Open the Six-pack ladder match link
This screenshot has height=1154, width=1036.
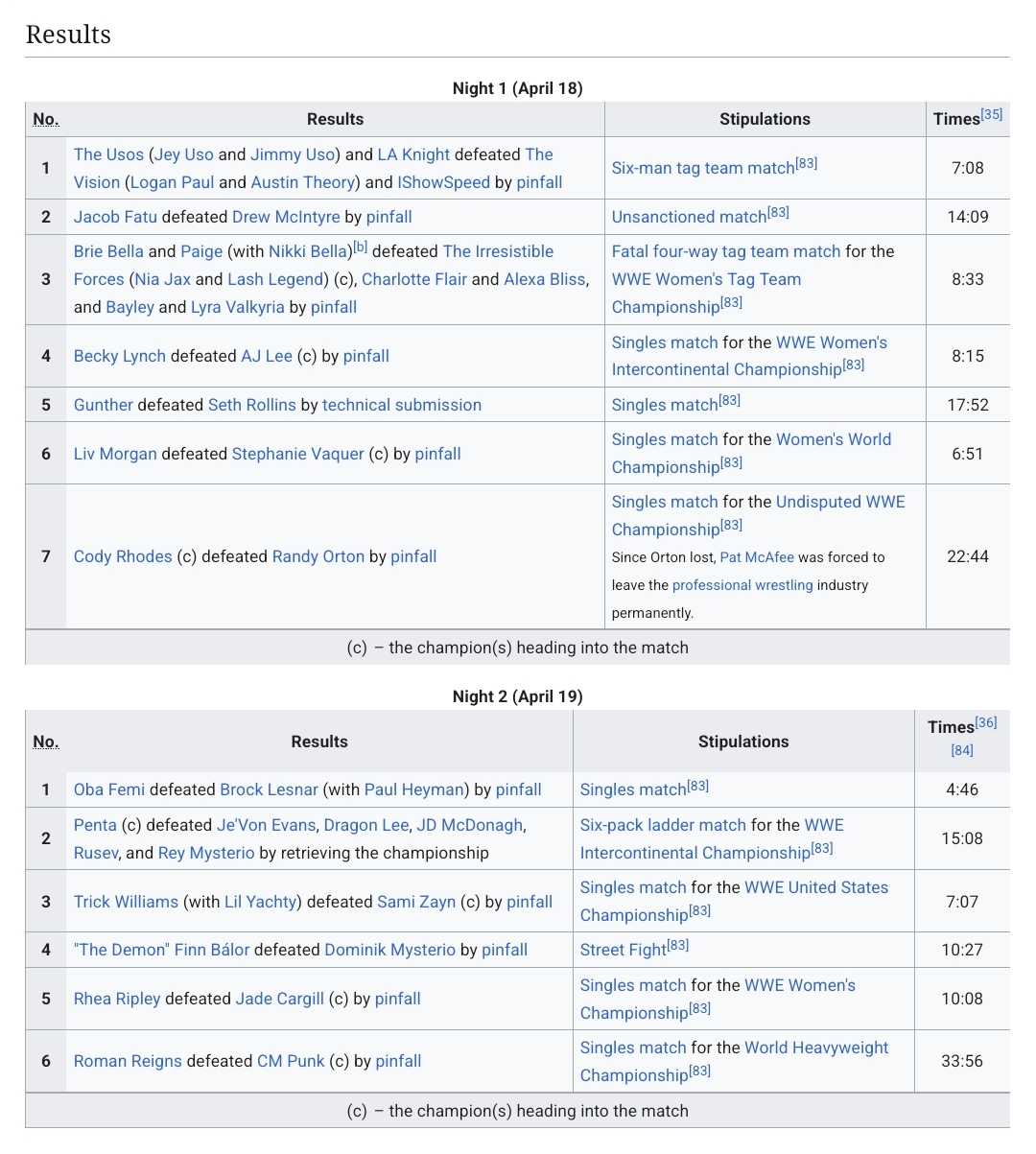tap(663, 825)
